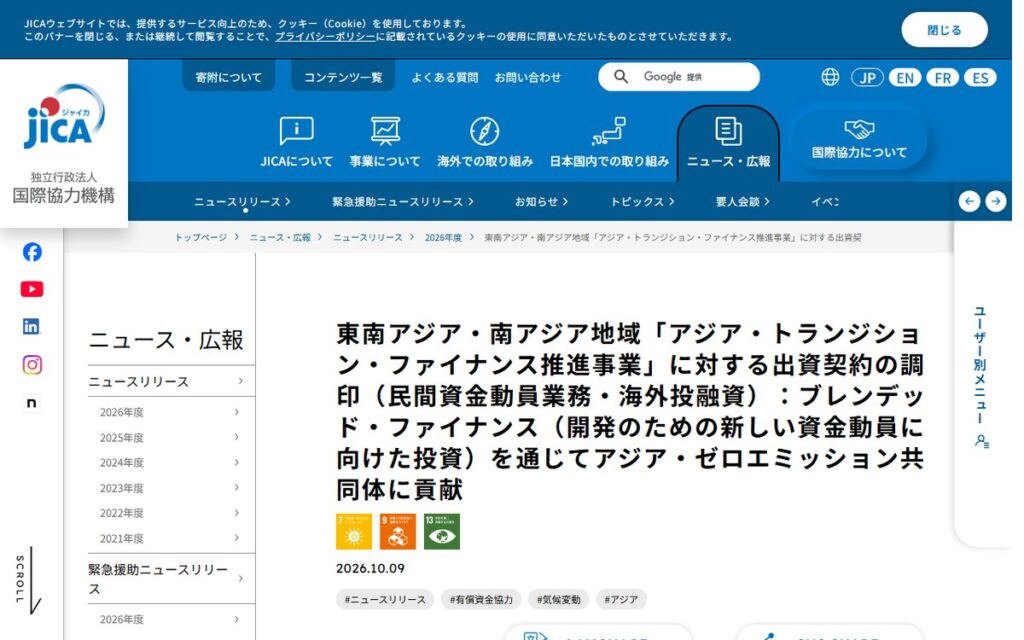Expand the sidebar 緊急援助ニュースリリース entry

coord(171,579)
